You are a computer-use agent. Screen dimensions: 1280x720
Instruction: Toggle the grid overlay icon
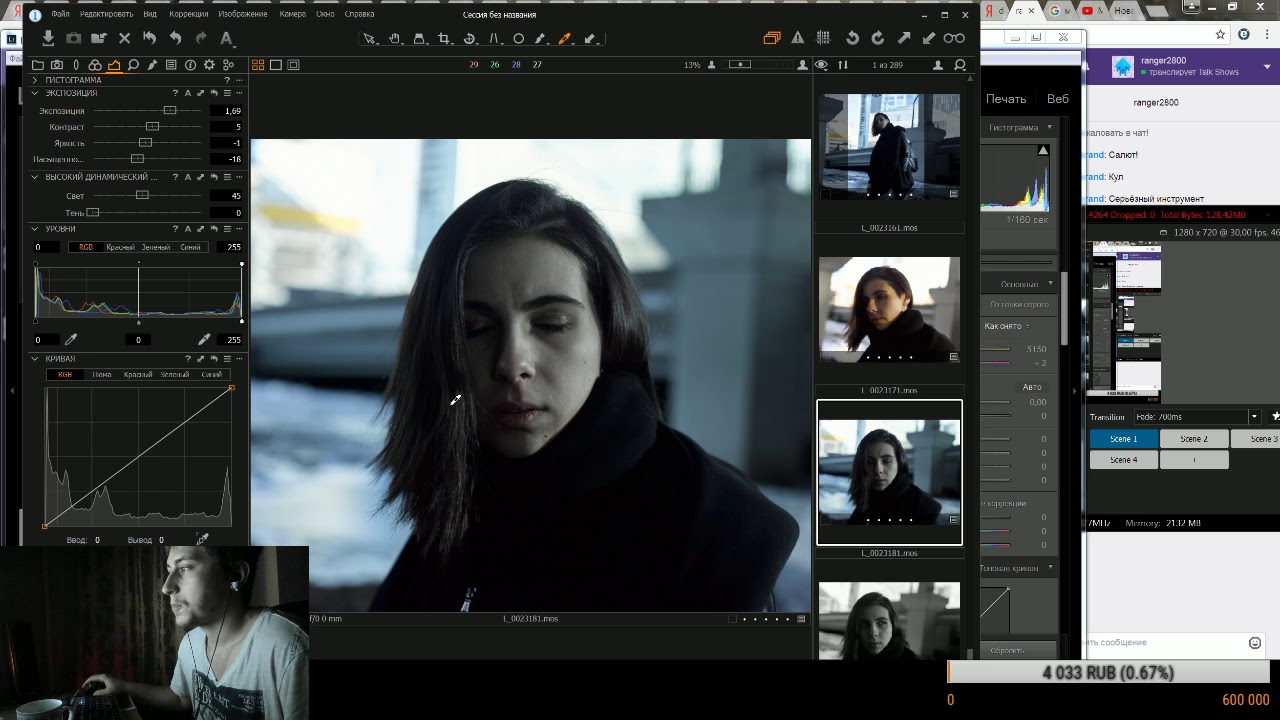tap(823, 38)
